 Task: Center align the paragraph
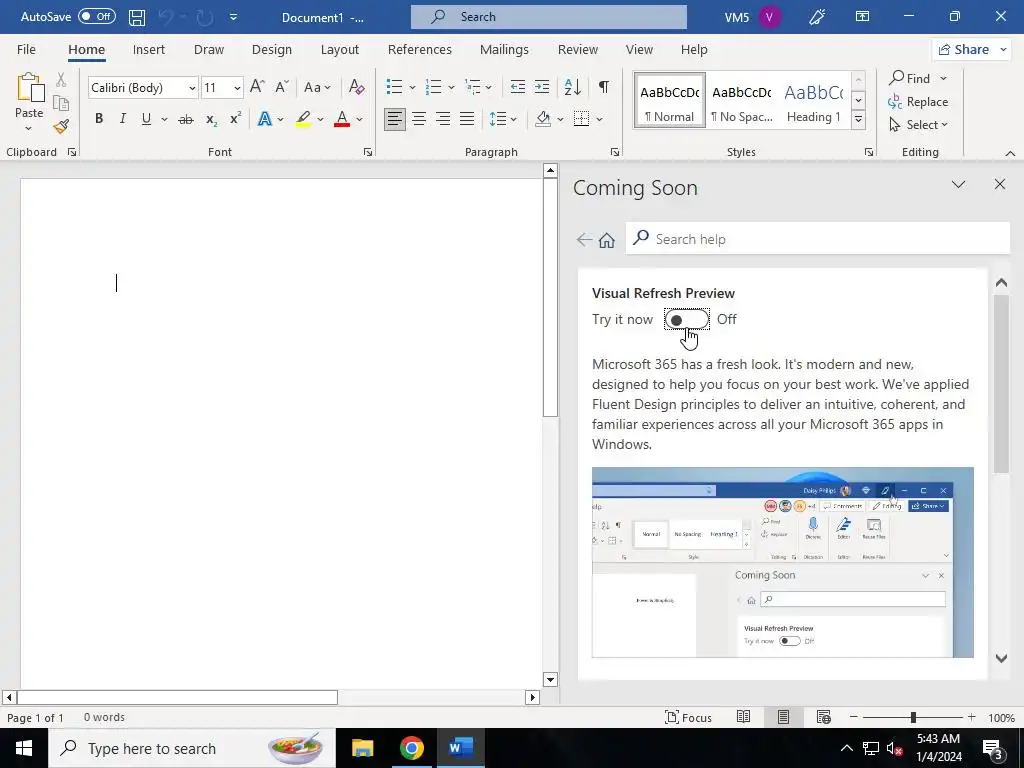(419, 119)
